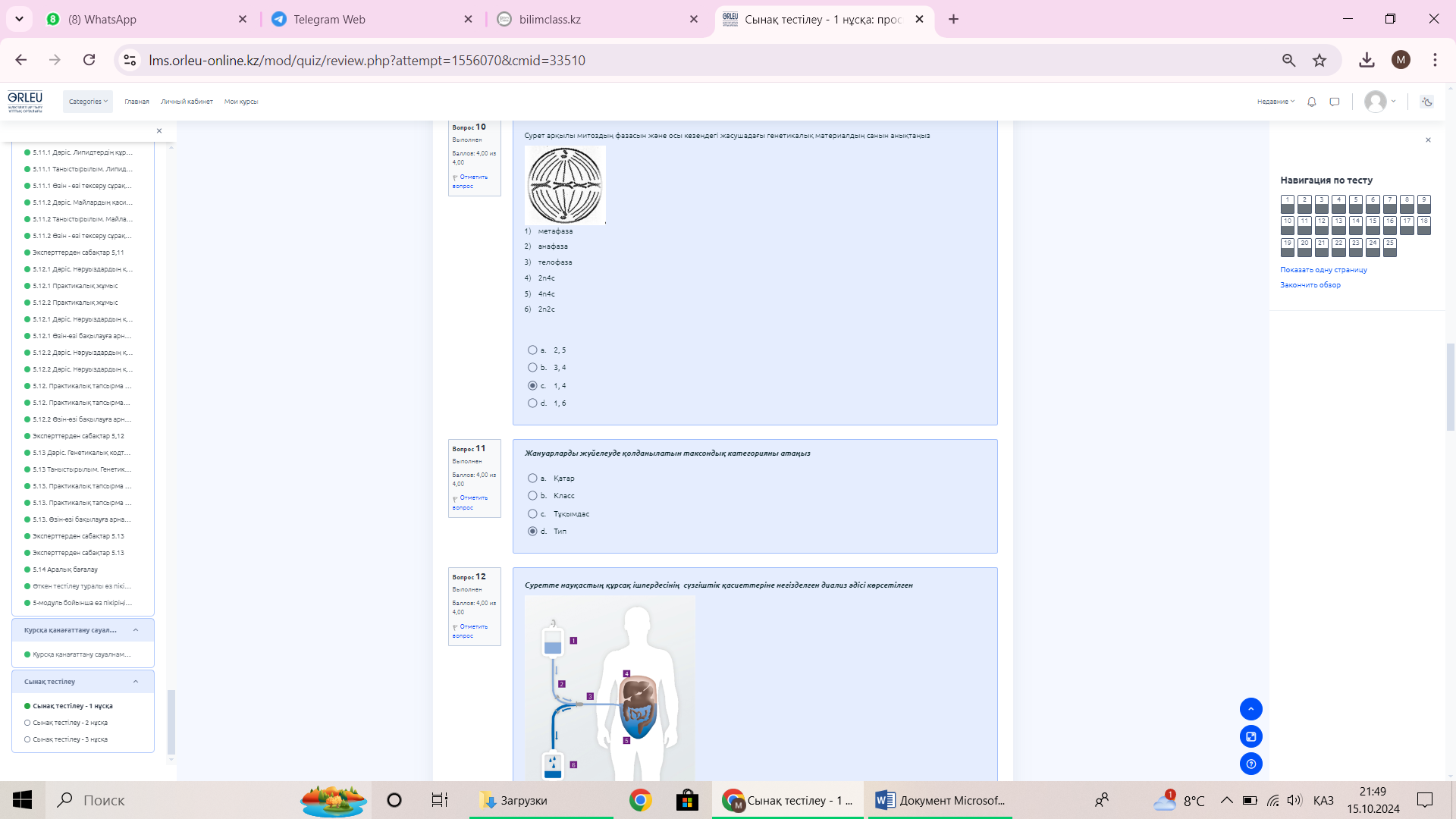Image resolution: width=1456 pixels, height=819 pixels.
Task: Click the browser's vertical page scrollbar
Action: 1450,387
